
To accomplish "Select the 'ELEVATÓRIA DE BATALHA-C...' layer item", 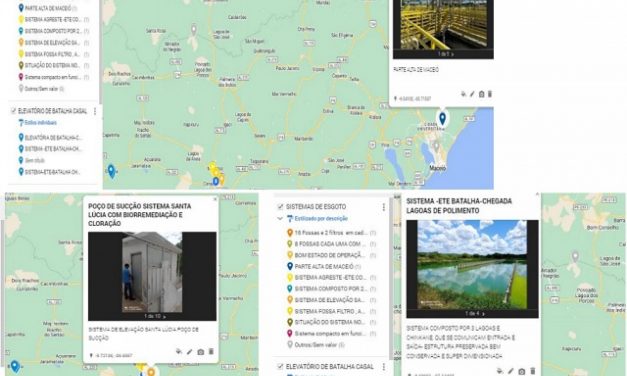I will pos(51,138).
